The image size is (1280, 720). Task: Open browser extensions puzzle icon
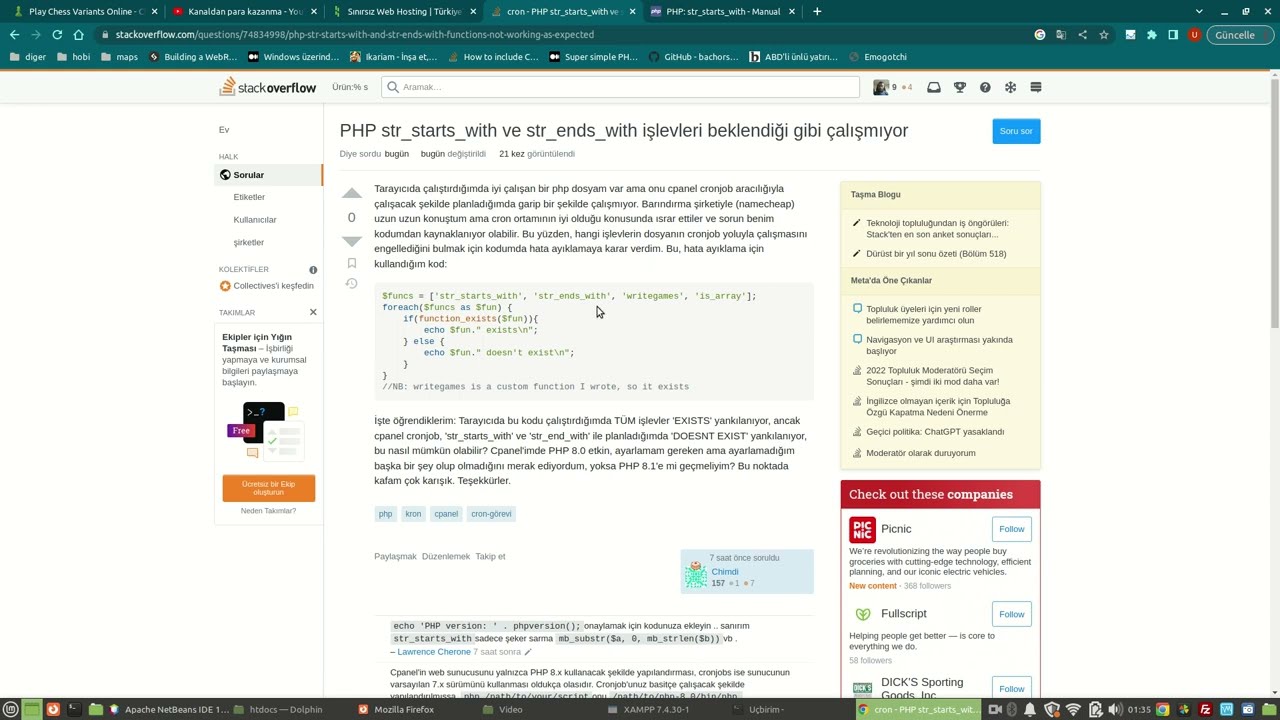tap(1152, 35)
